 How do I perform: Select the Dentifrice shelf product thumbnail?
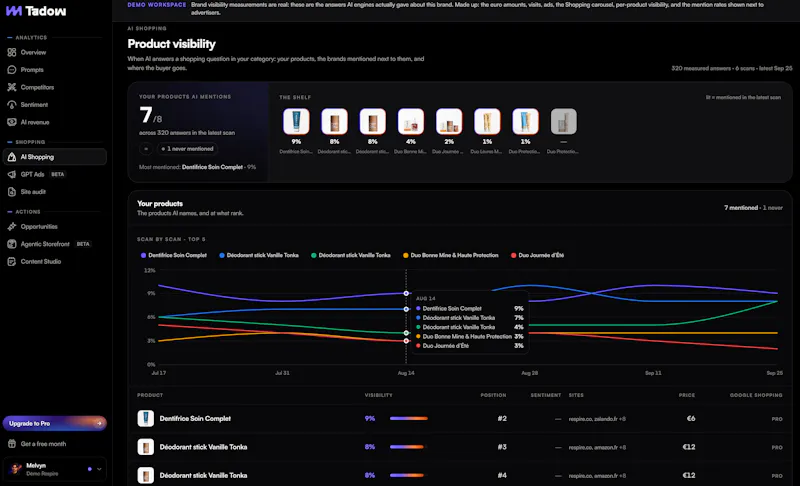(296, 121)
